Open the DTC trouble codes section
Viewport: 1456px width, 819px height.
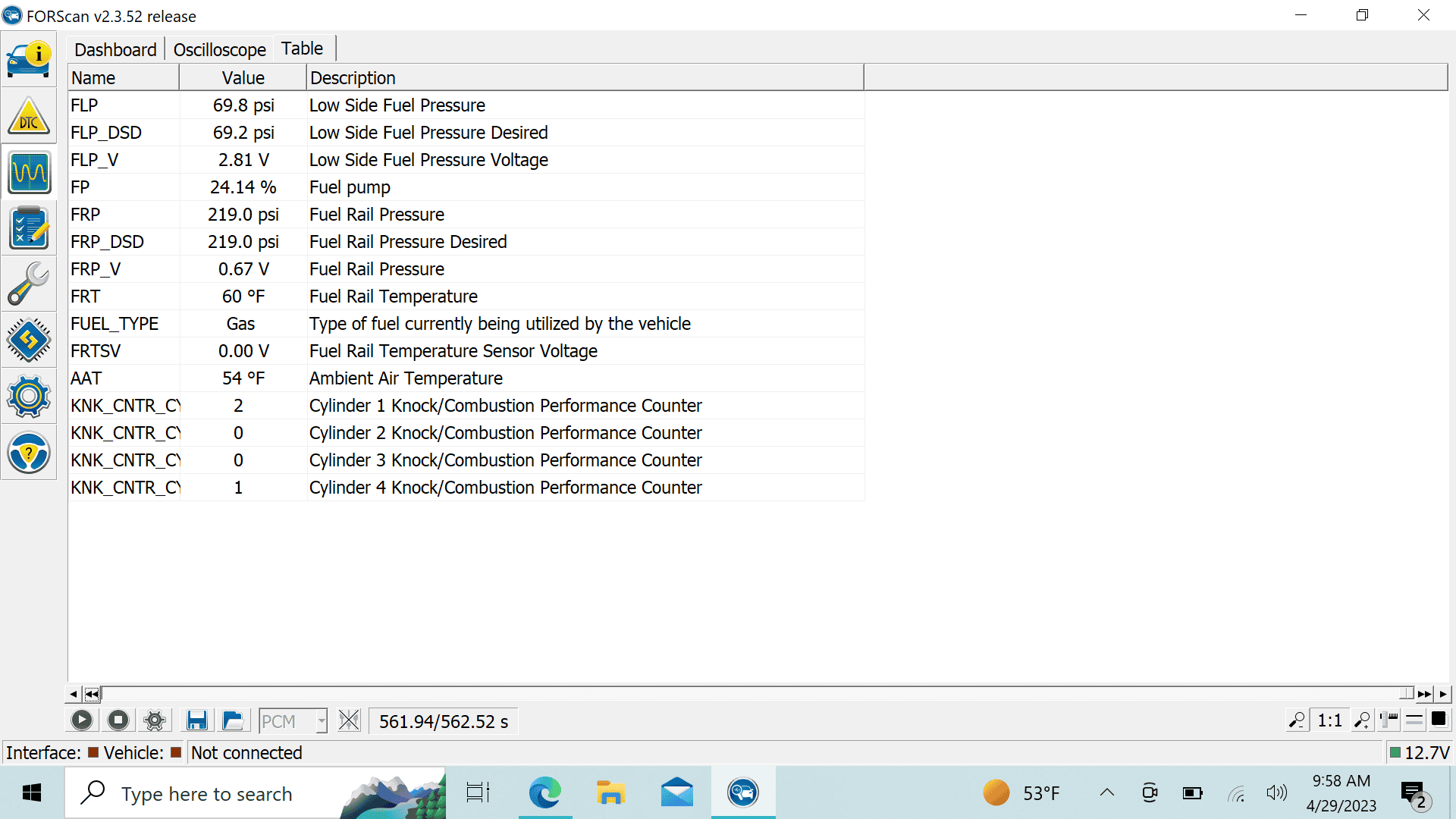point(29,116)
